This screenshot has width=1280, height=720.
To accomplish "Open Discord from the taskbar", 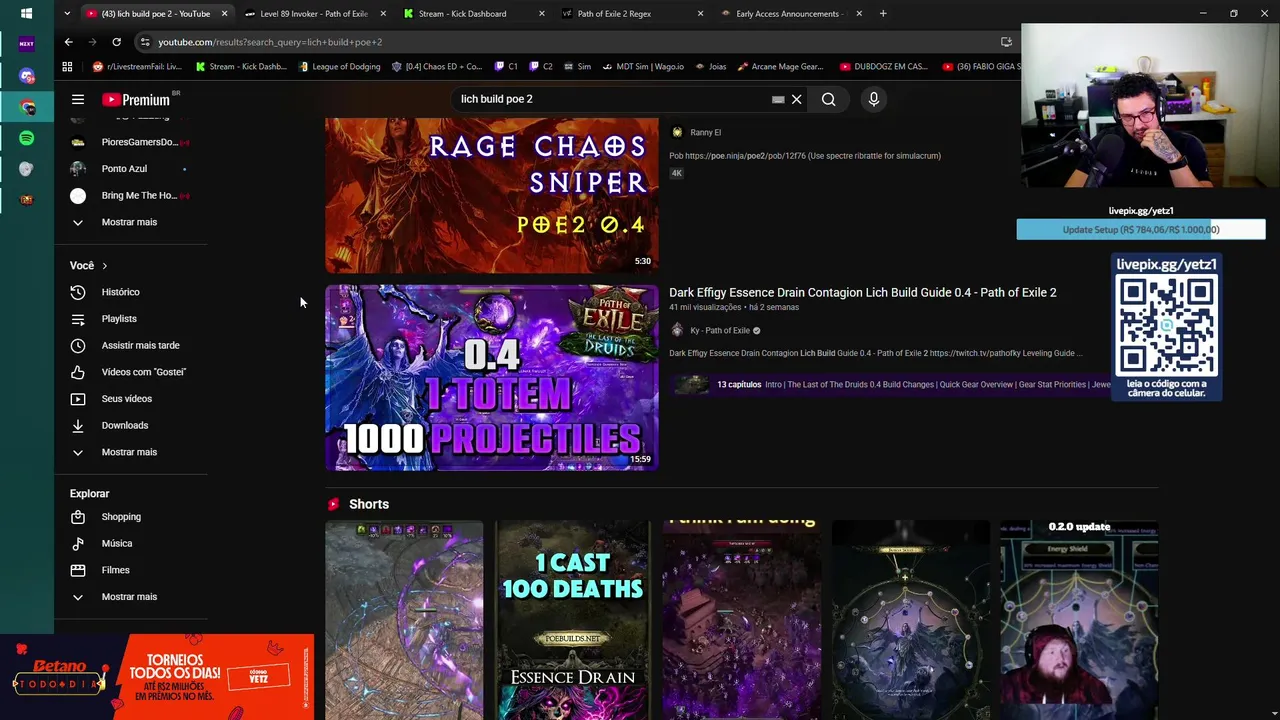I will tap(26, 76).
